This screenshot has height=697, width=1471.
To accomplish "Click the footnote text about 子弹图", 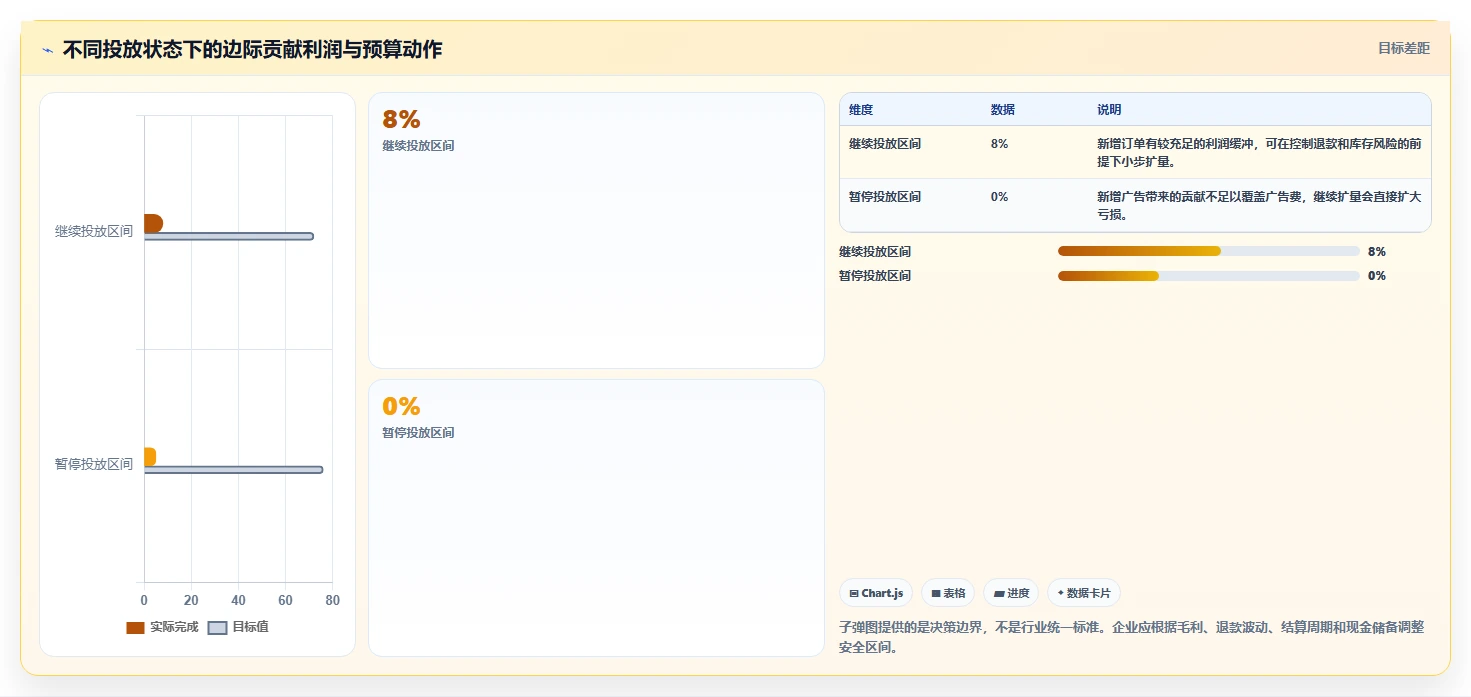I will pyautogui.click(x=1132, y=637).
